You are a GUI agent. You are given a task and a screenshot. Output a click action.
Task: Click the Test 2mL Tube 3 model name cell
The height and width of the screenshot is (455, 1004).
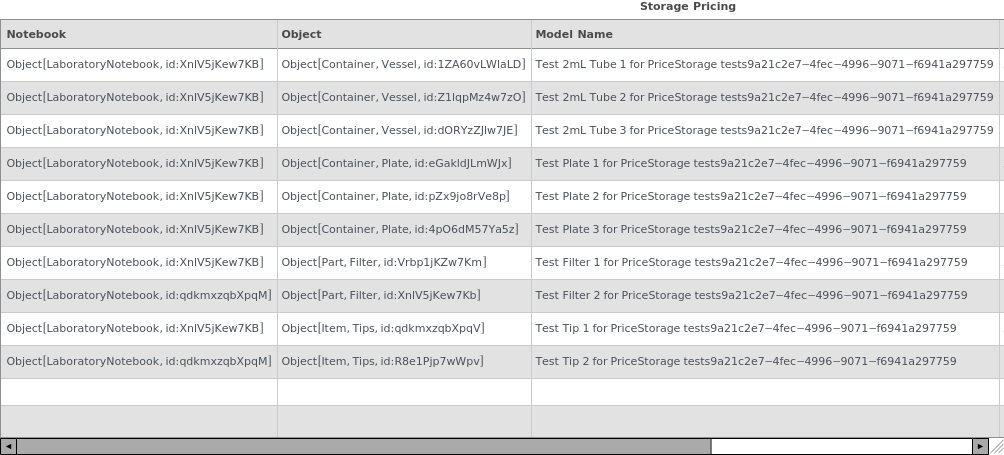(764, 131)
